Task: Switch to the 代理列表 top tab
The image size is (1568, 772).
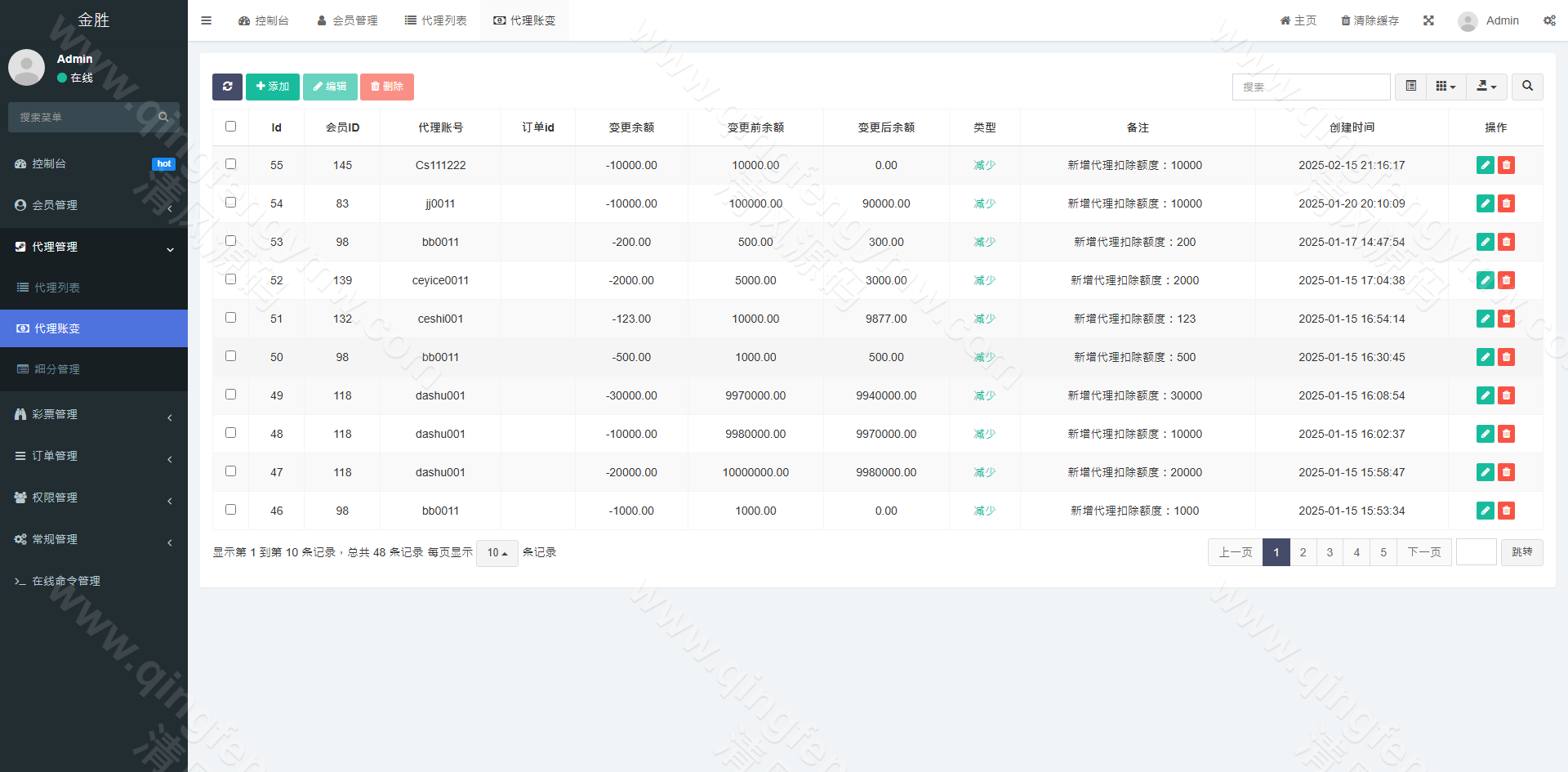Action: (x=436, y=20)
